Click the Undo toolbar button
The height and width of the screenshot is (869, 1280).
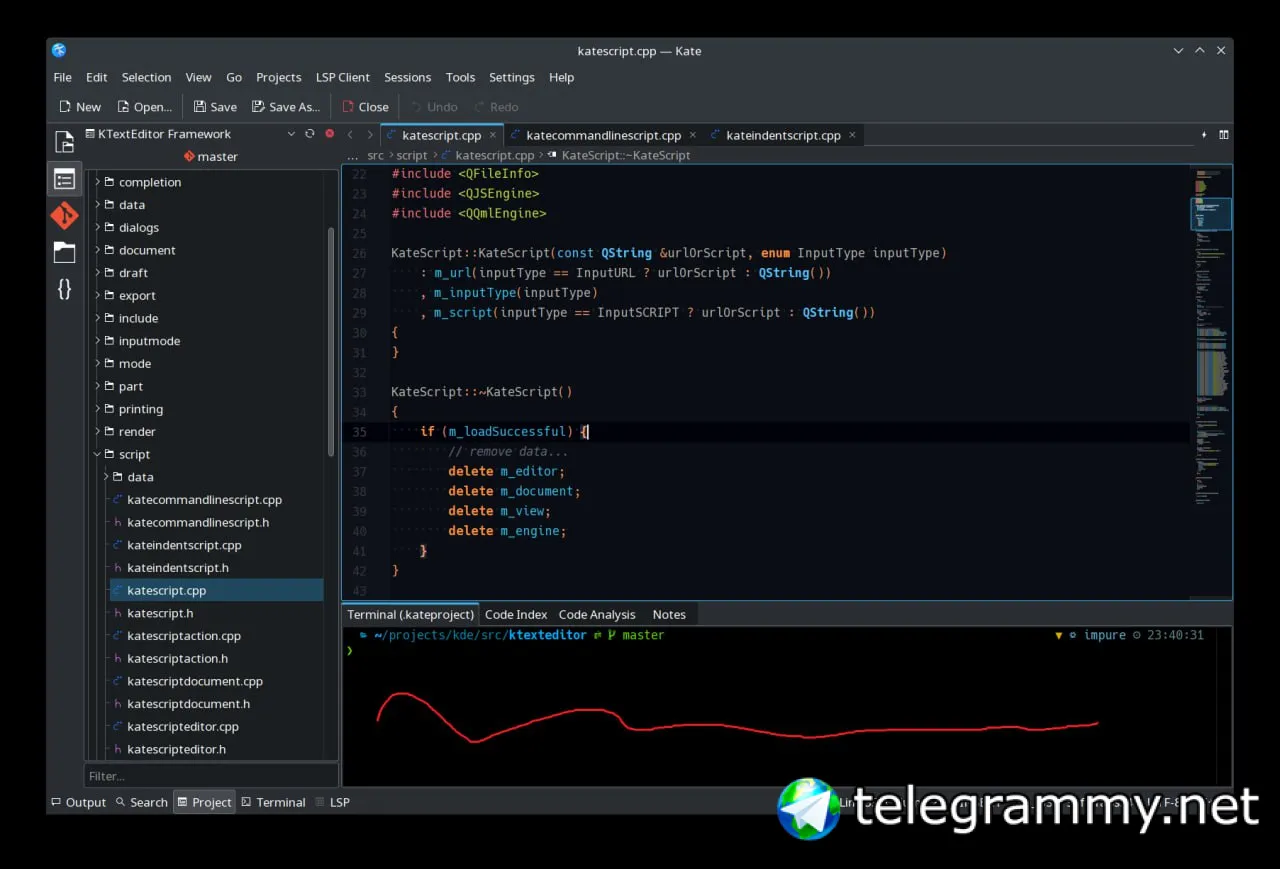click(433, 107)
